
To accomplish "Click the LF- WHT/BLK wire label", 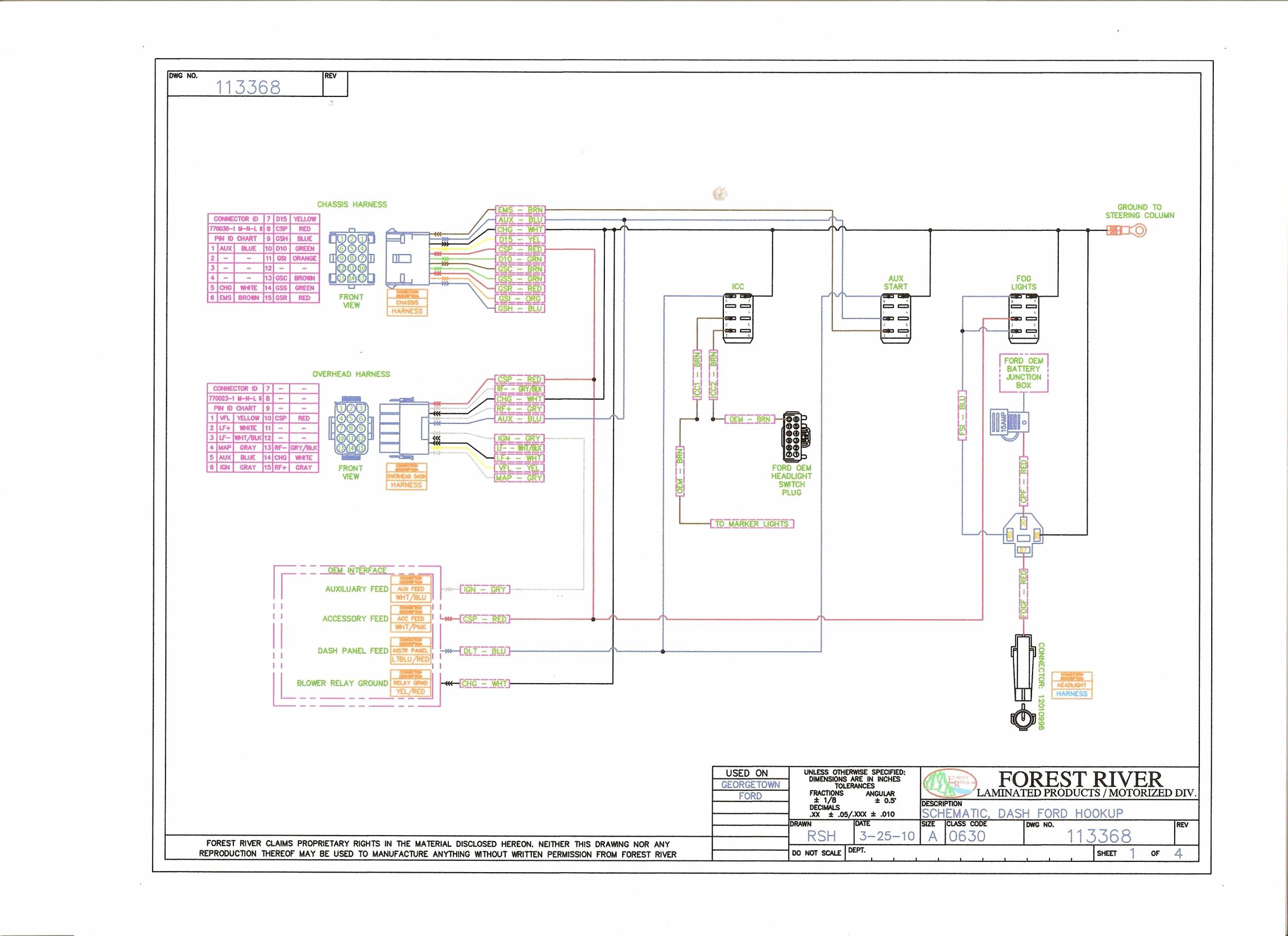I will (x=520, y=449).
